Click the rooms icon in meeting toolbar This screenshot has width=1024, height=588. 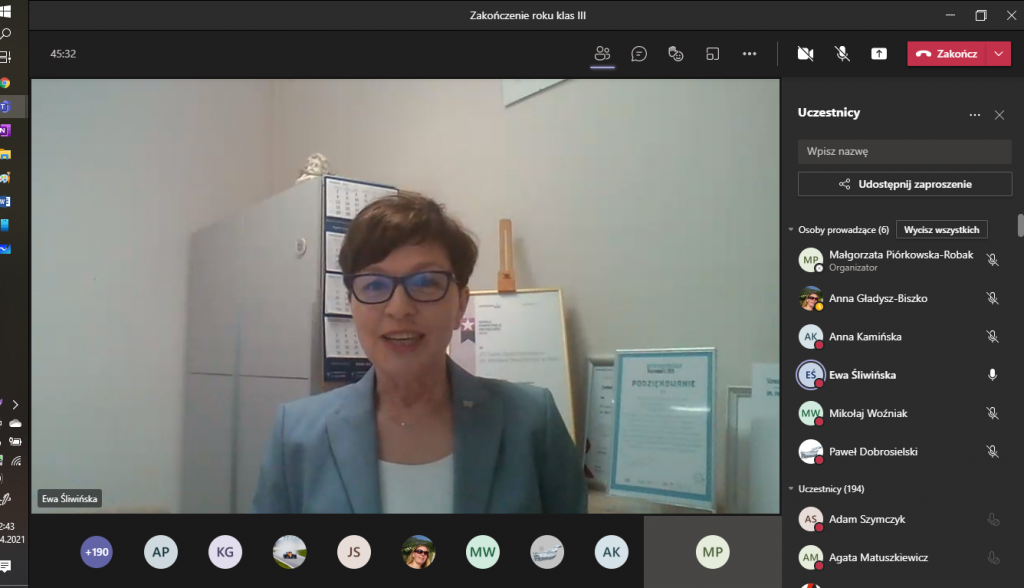pos(712,54)
